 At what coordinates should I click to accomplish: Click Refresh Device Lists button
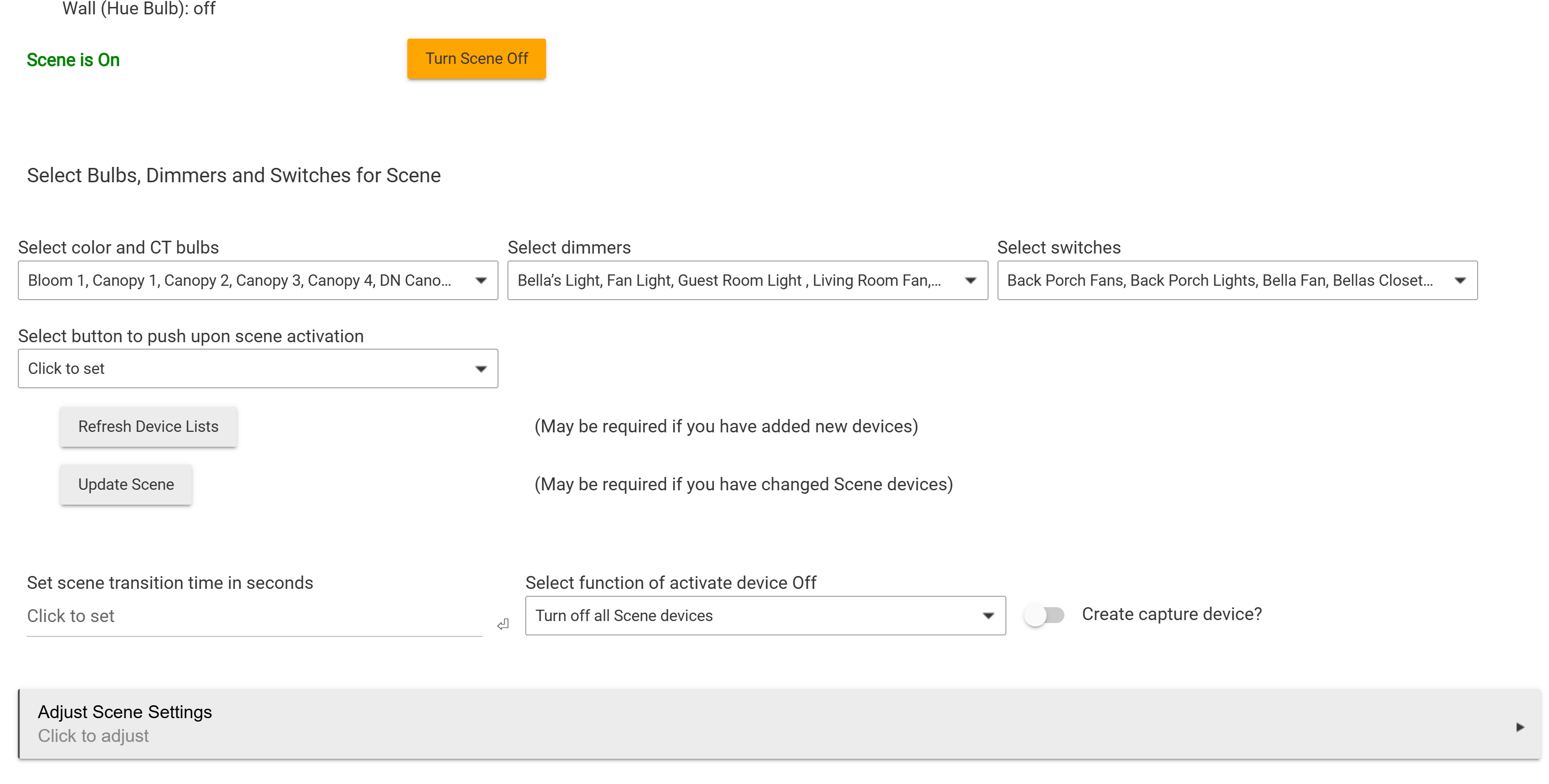[148, 426]
